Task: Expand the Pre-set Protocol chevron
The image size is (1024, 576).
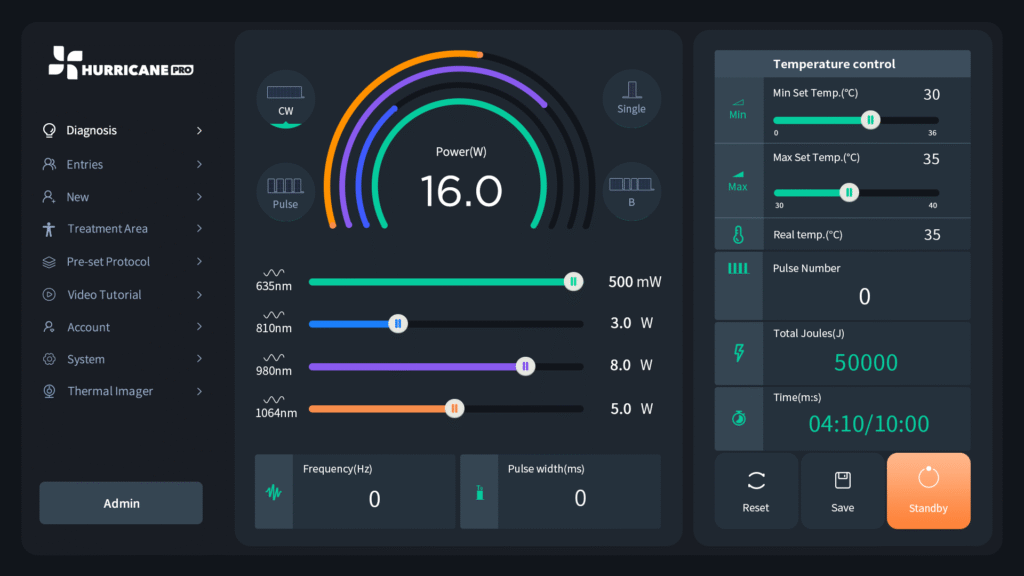Action: tap(199, 262)
